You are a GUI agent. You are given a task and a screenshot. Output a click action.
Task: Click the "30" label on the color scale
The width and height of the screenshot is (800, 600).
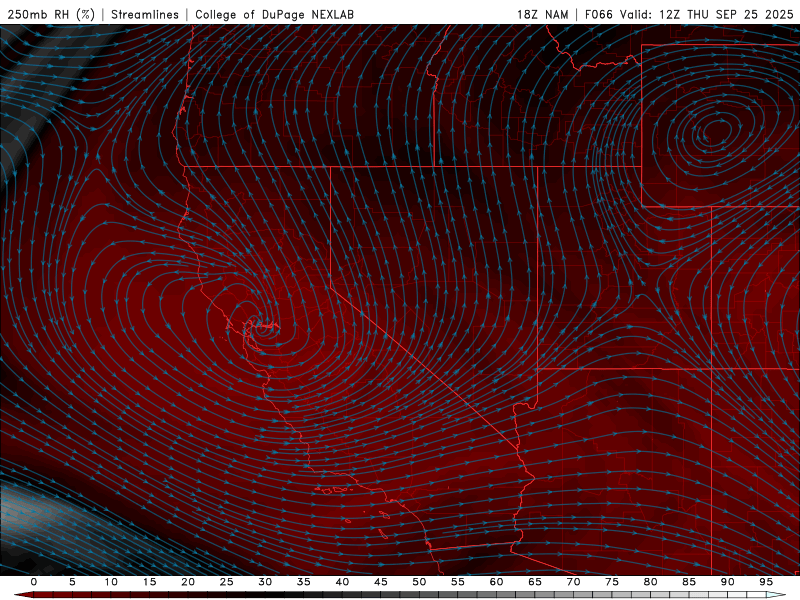click(x=265, y=582)
